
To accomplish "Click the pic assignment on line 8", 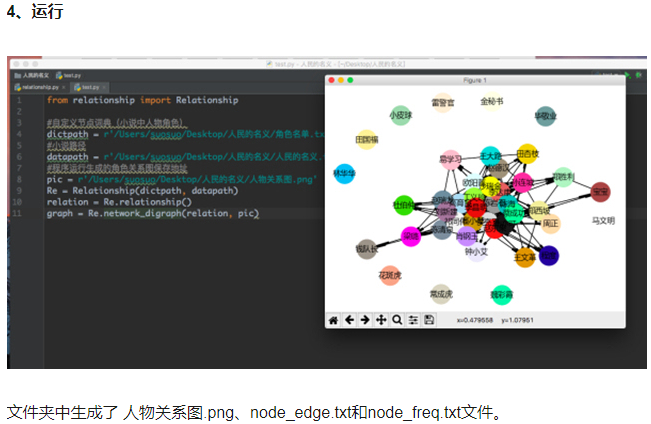I will (x=182, y=179).
